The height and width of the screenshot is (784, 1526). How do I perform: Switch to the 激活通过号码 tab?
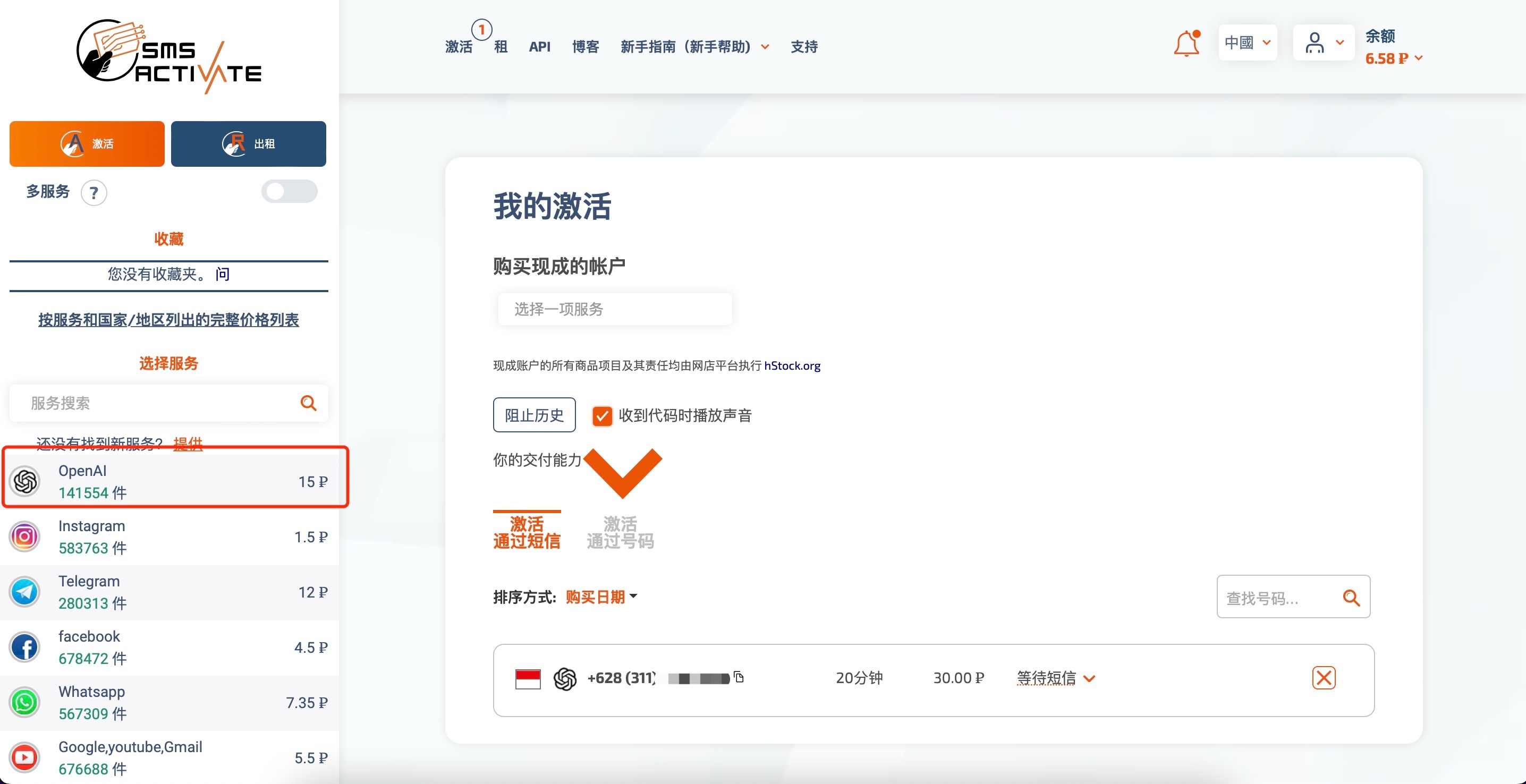(x=620, y=532)
